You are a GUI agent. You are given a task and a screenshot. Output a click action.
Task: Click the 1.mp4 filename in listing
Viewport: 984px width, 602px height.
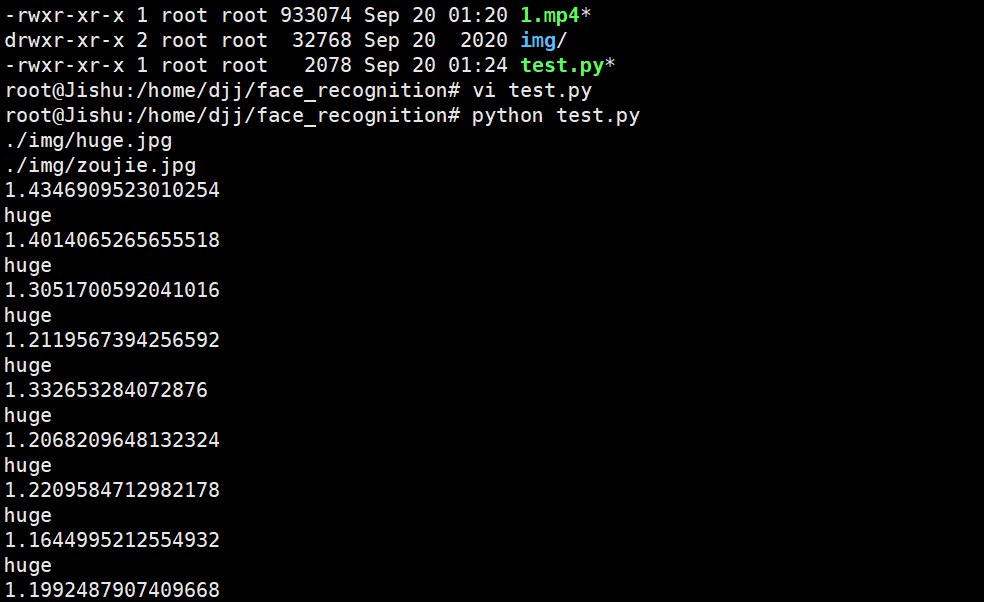click(x=550, y=15)
